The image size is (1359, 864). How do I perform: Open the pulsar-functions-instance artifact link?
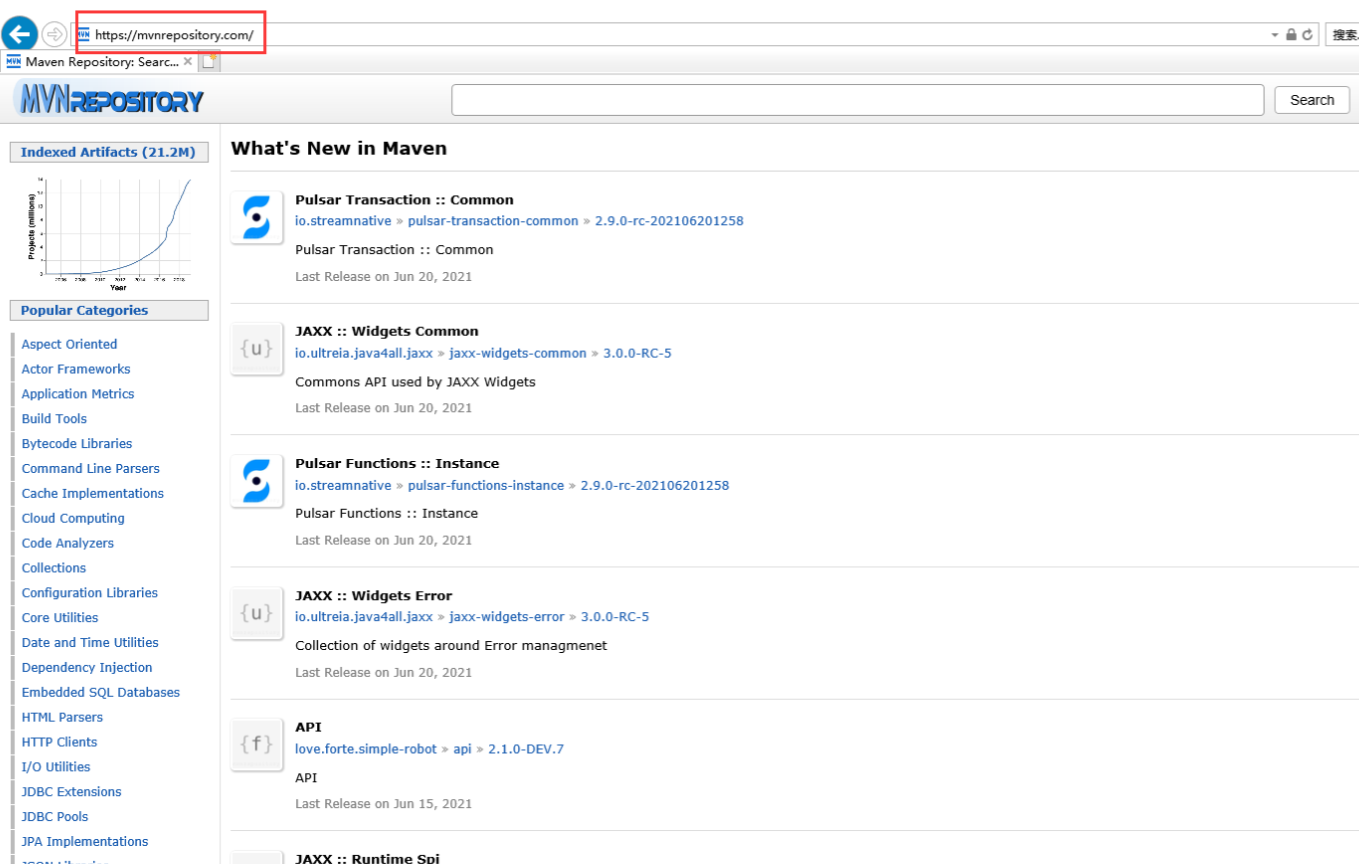pos(486,485)
